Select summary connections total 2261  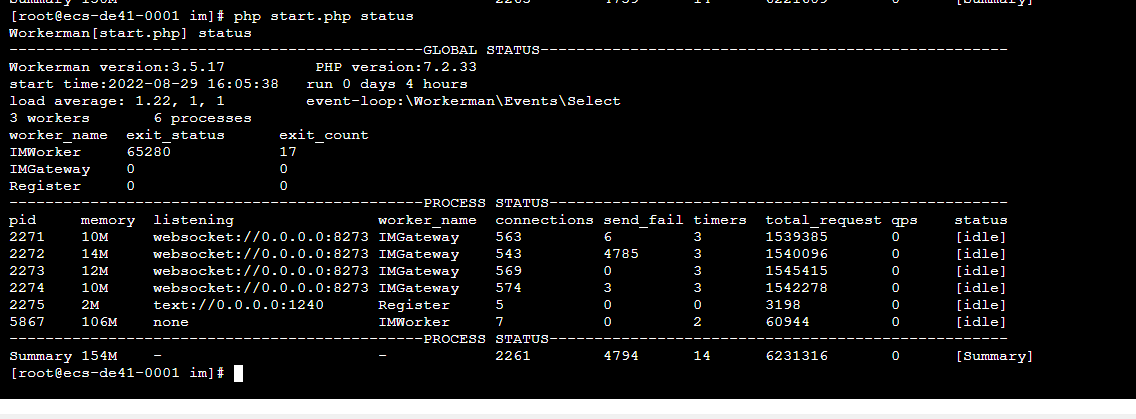pos(513,356)
